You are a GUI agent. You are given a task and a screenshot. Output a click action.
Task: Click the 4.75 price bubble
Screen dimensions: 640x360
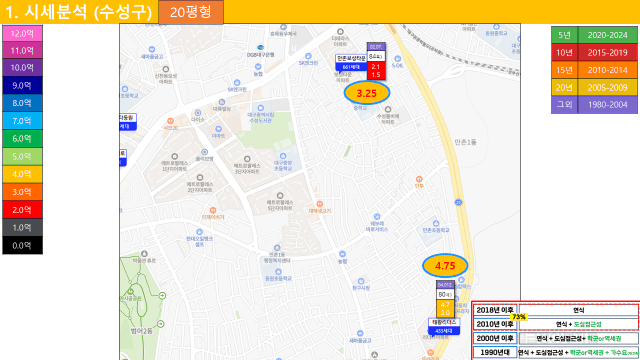click(x=445, y=266)
